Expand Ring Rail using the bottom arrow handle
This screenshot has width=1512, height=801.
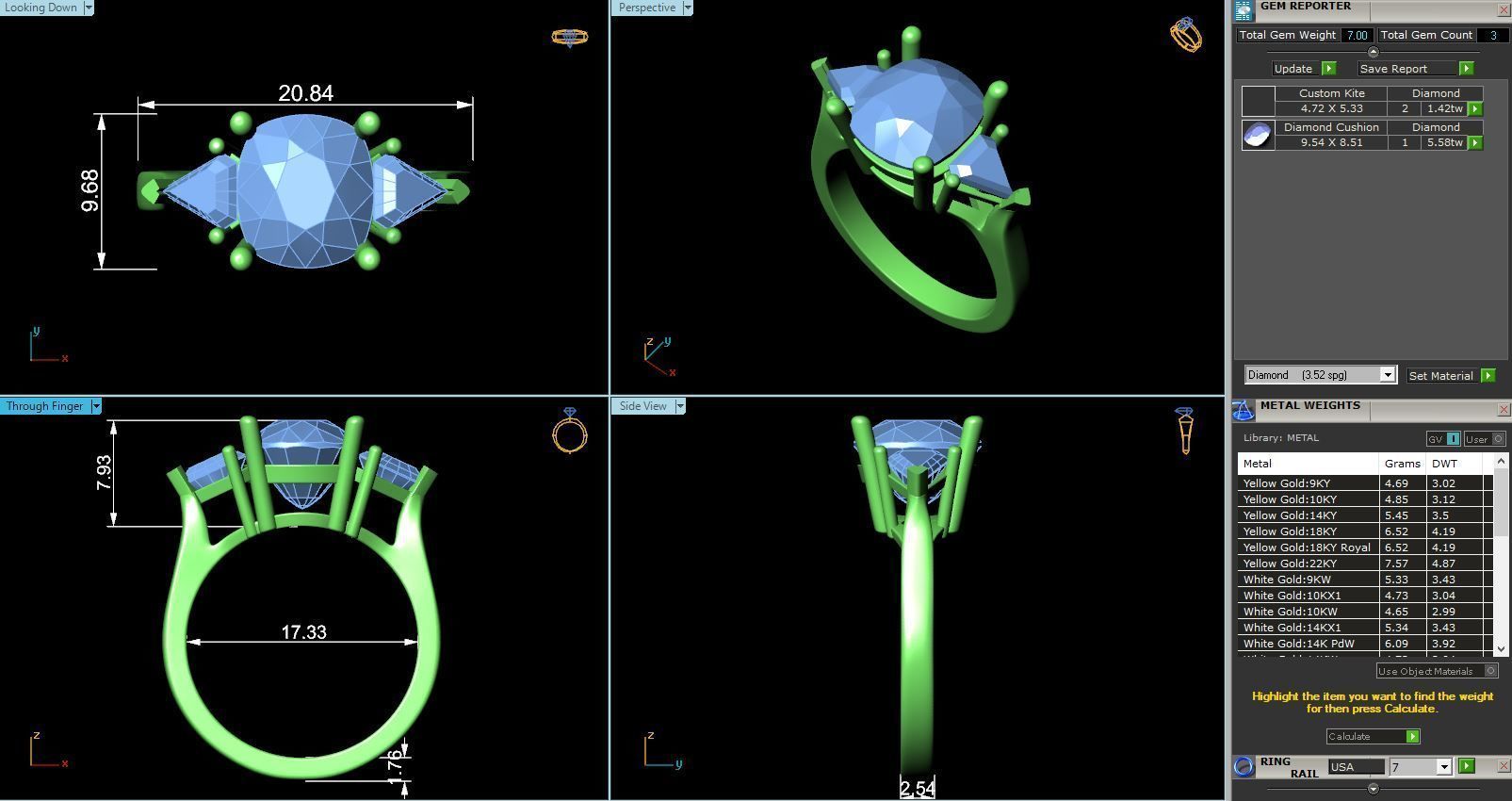coord(1373,788)
